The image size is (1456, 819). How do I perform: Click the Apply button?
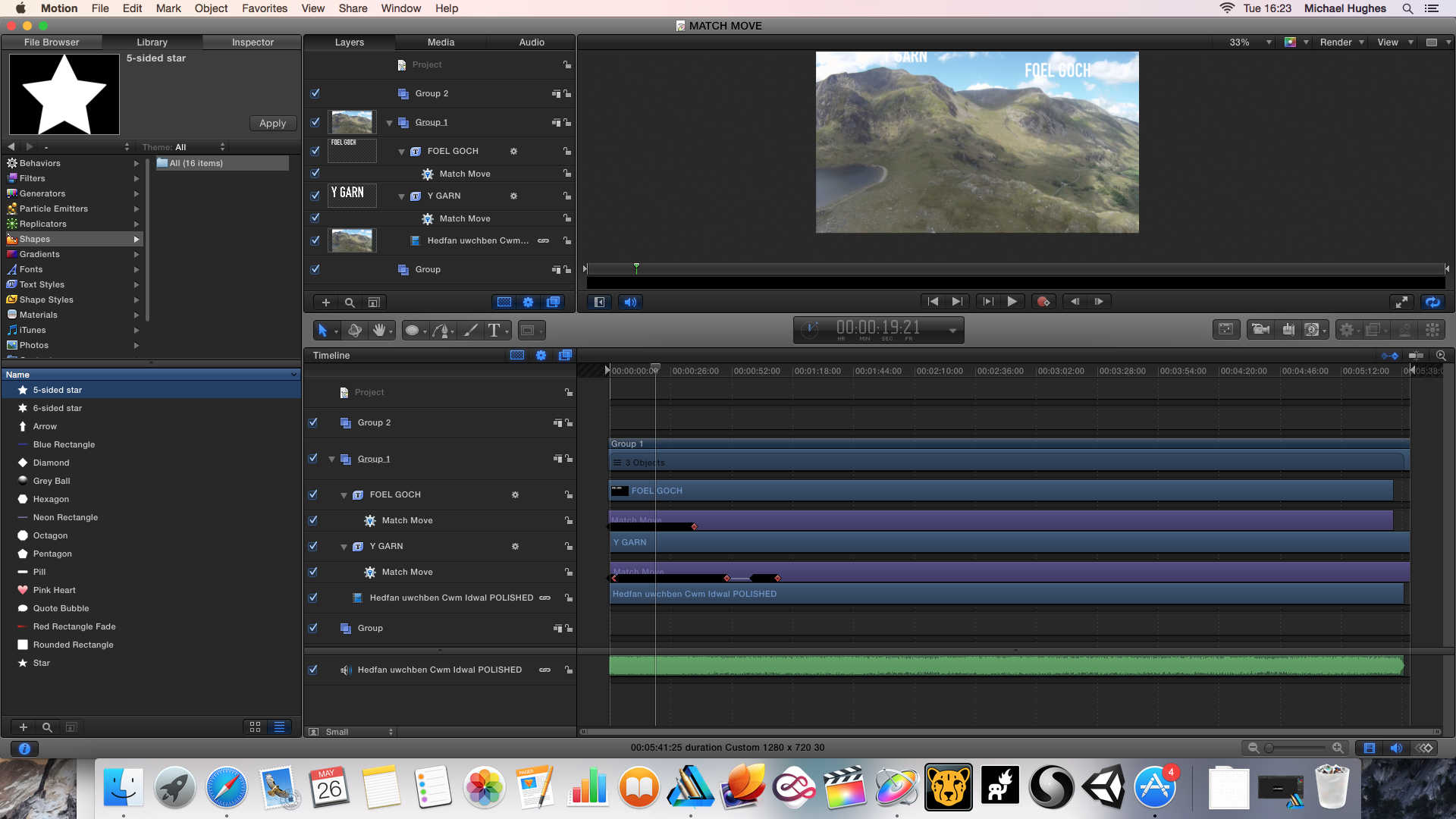[272, 123]
